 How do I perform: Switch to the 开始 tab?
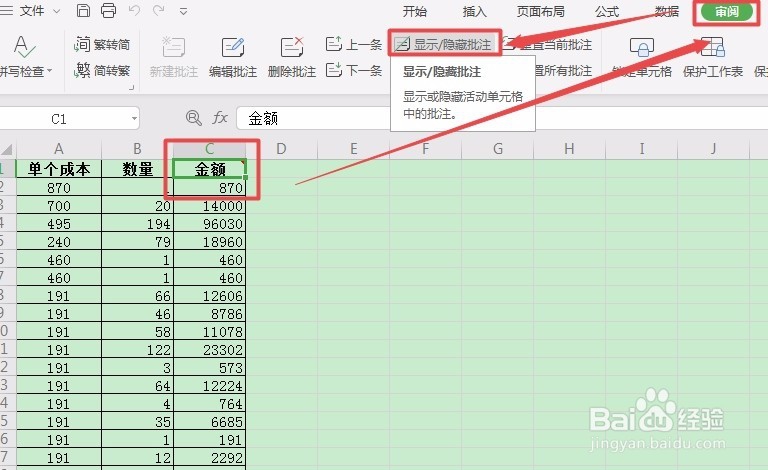414,11
